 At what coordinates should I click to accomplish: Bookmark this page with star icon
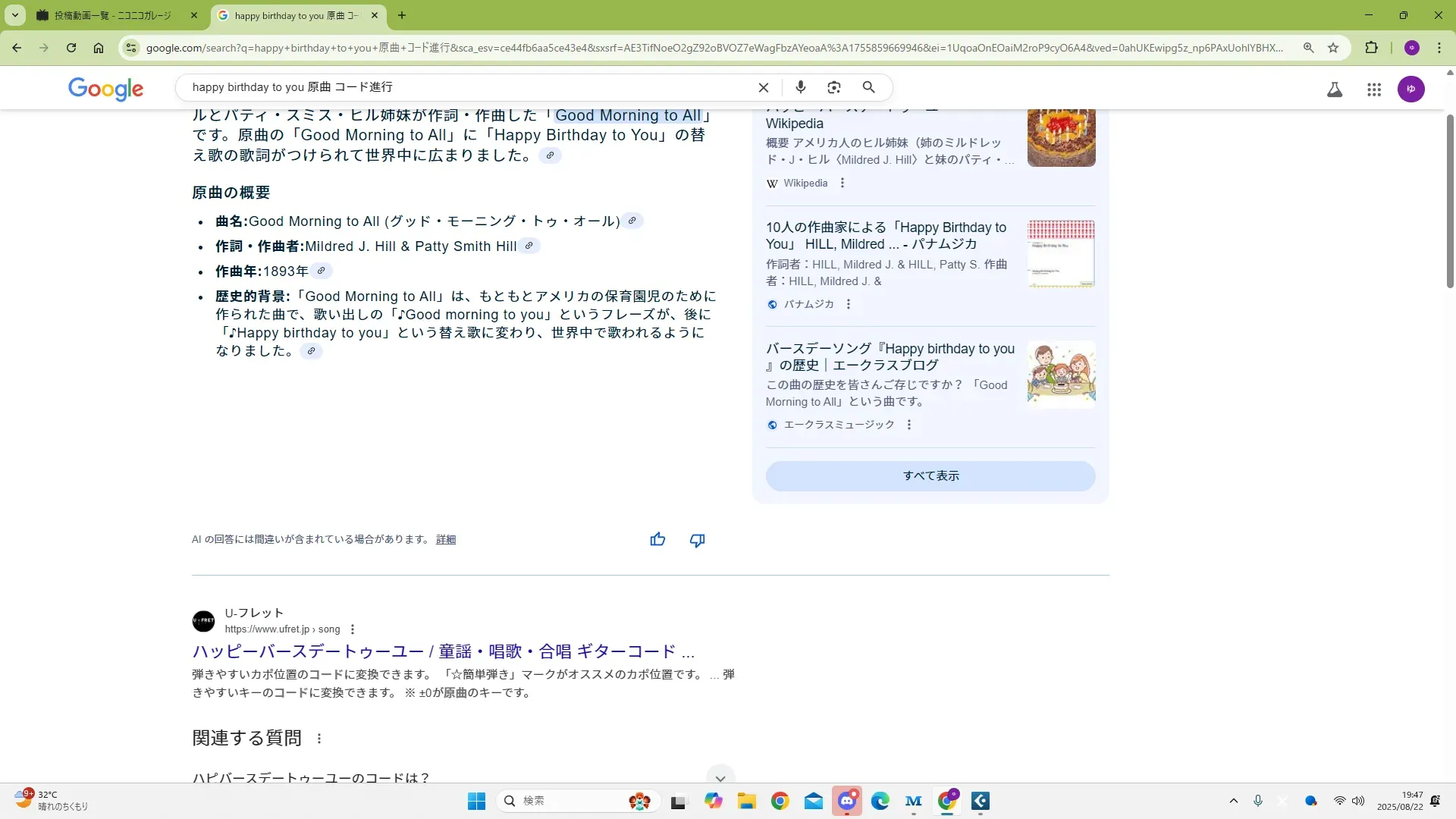(1333, 48)
